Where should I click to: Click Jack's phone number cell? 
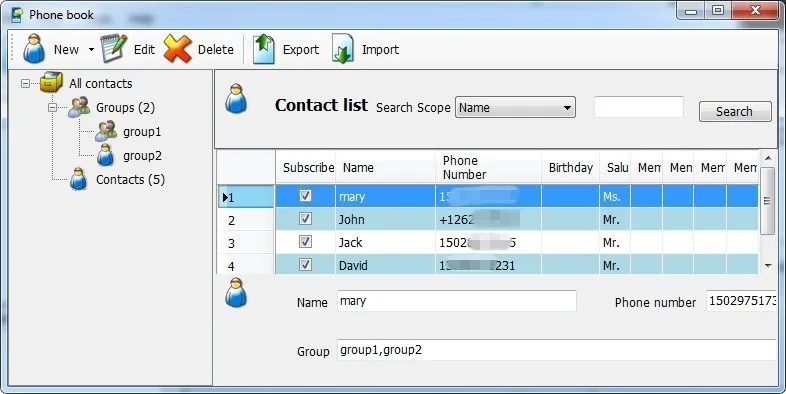489,243
